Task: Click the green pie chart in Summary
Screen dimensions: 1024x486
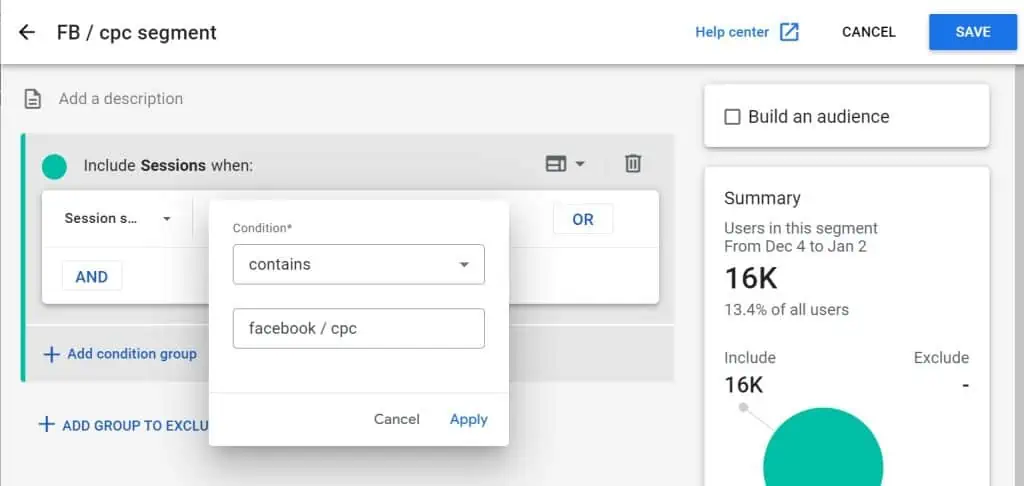Action: (823, 447)
